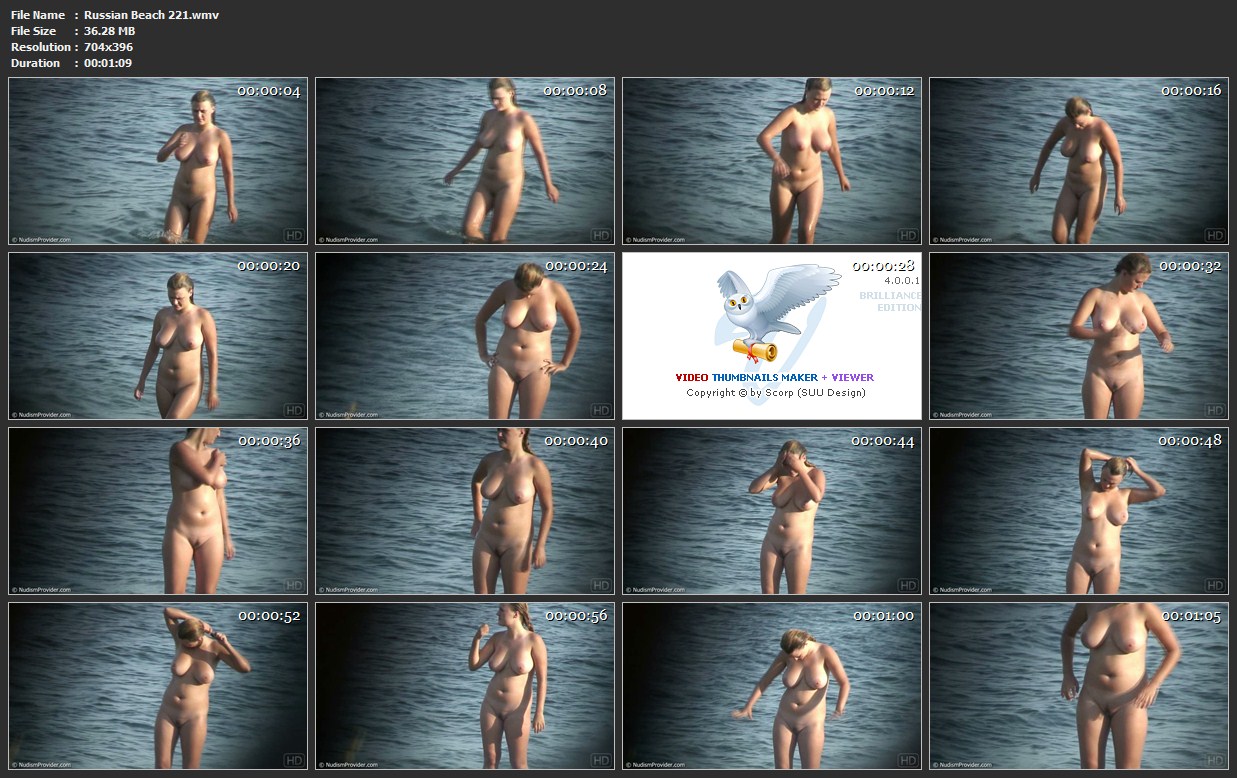Click the HD badge on the 00:00:52 thumbnail
This screenshot has width=1237, height=778.
[293, 760]
